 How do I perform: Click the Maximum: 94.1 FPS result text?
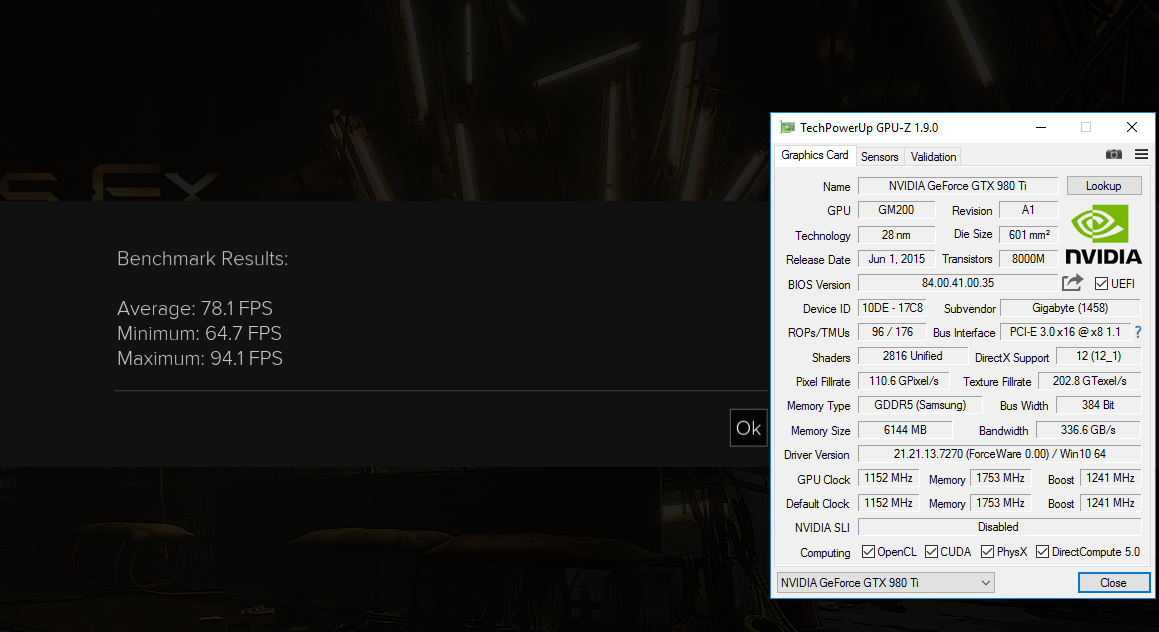(x=200, y=359)
